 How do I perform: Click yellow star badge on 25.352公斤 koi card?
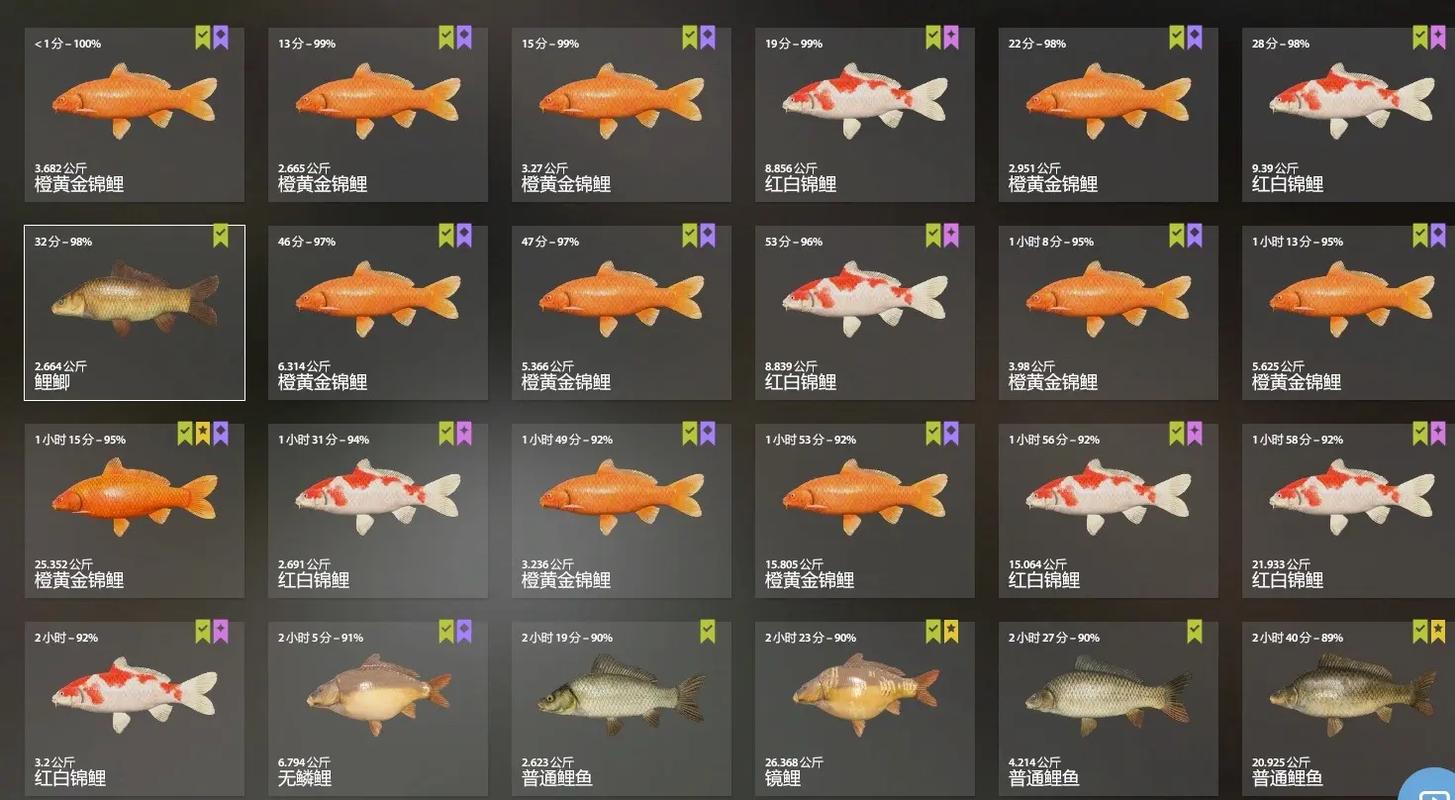tap(203, 433)
